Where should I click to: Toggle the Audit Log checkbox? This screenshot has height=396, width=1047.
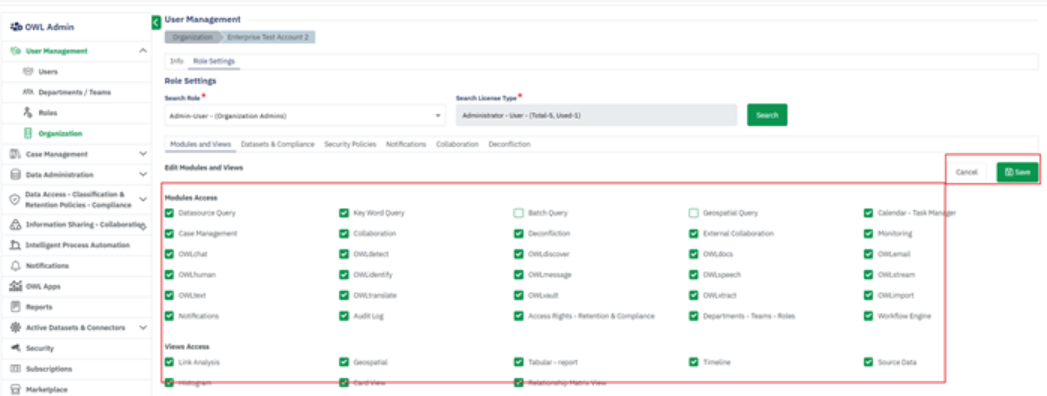pyautogui.click(x=344, y=316)
